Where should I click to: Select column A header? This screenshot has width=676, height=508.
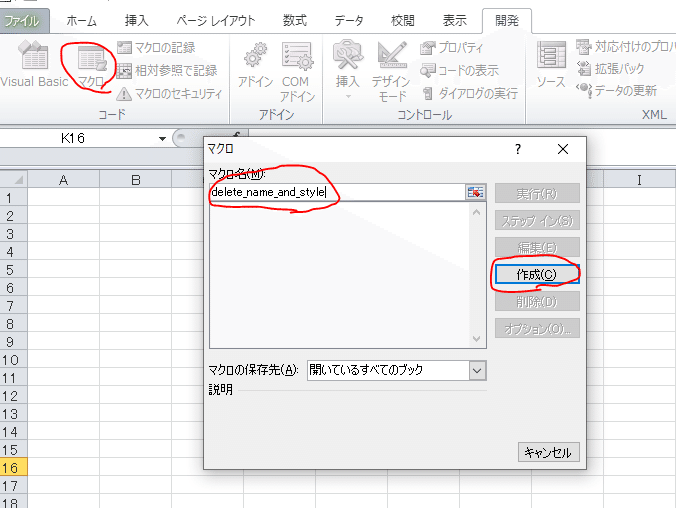pos(63,179)
